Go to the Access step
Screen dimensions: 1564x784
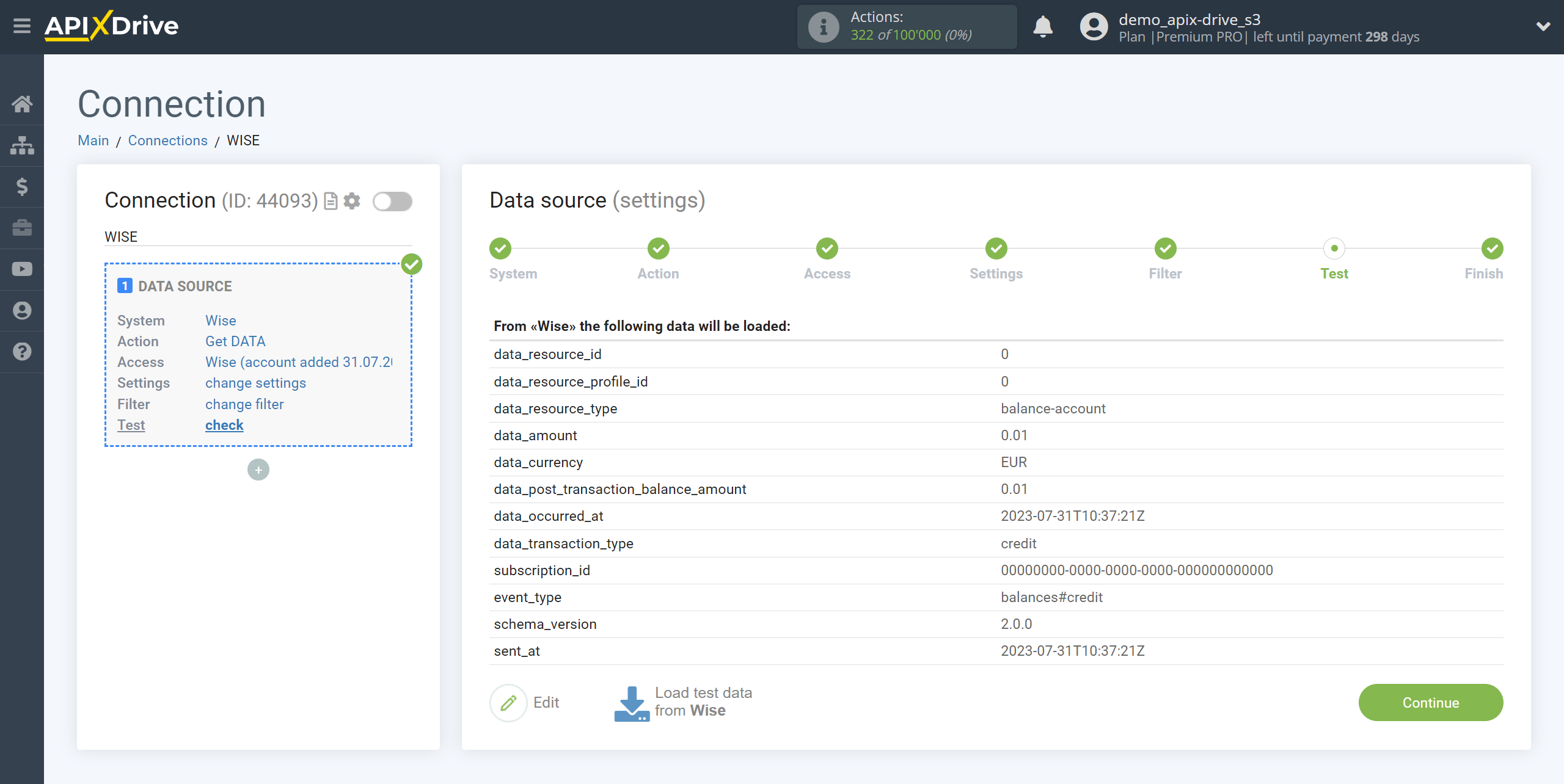tap(827, 249)
